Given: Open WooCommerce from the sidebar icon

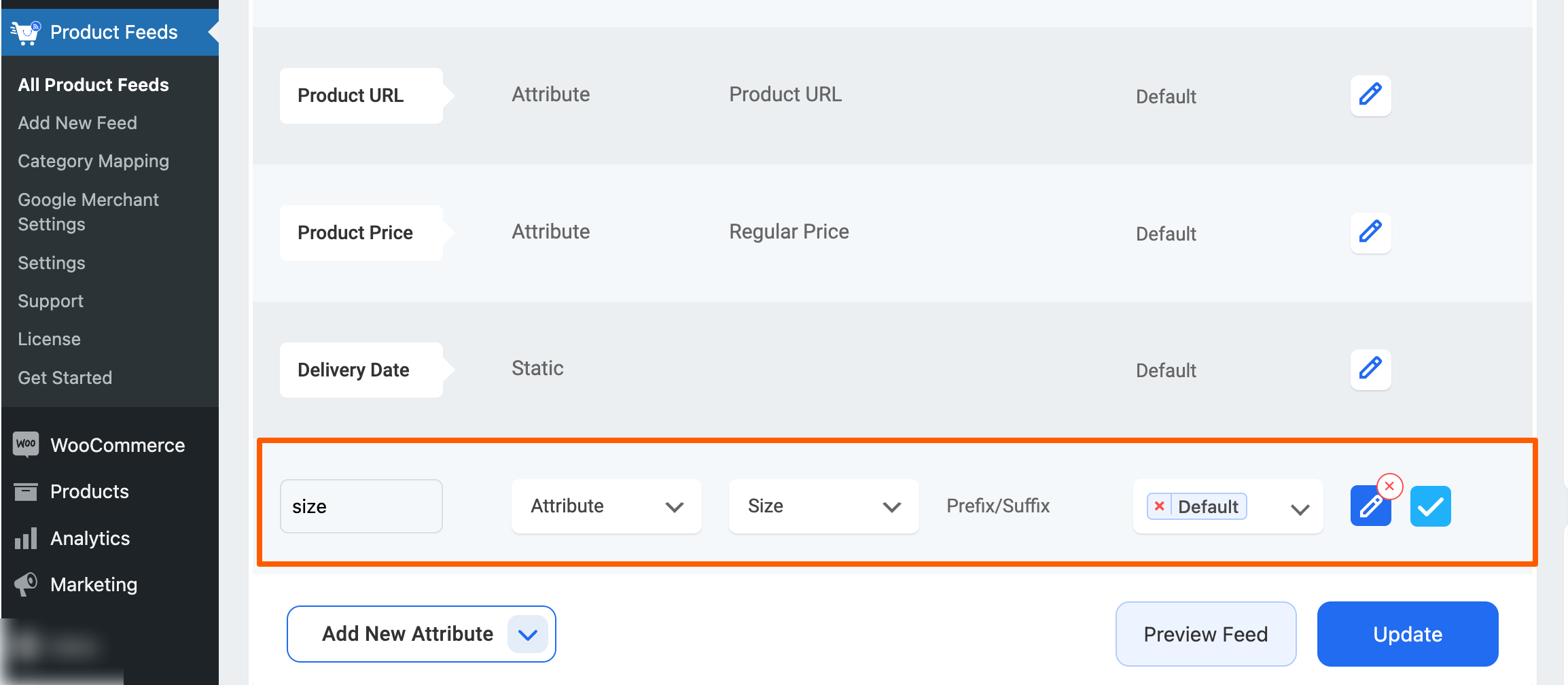Looking at the screenshot, I should (x=26, y=444).
